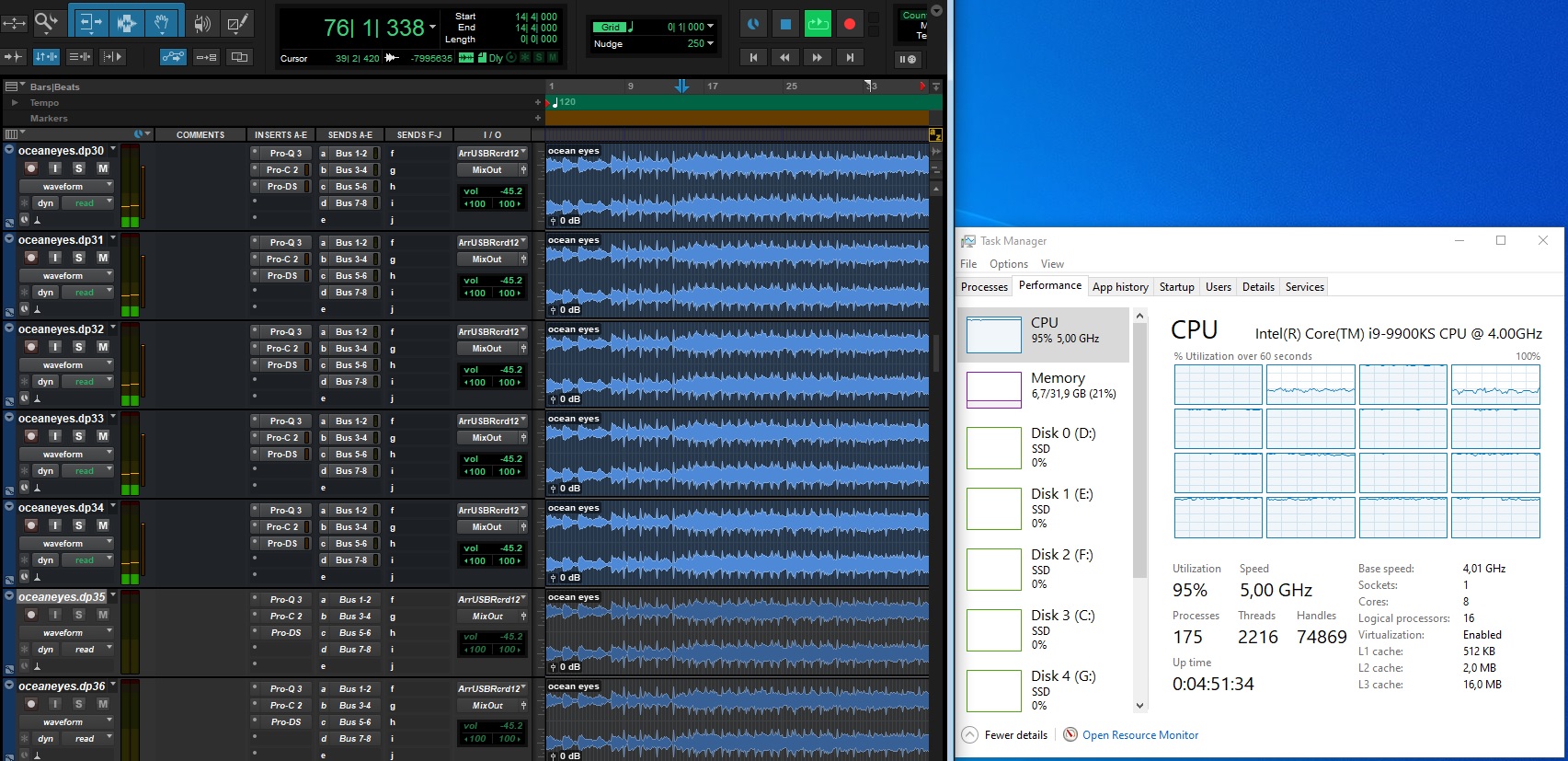
Task: Click the Rewind transport button
Action: pos(784,57)
